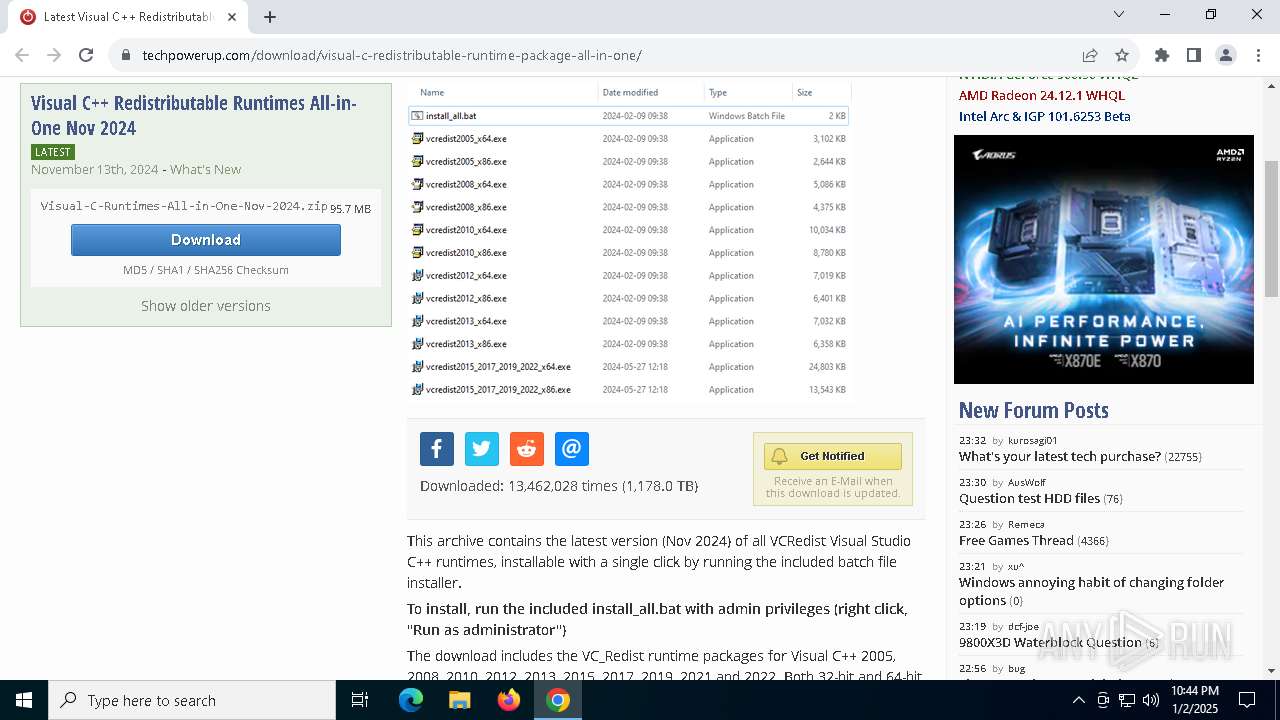Show hidden tray icons chevron
Screen dimensions: 1280x720
1078,700
